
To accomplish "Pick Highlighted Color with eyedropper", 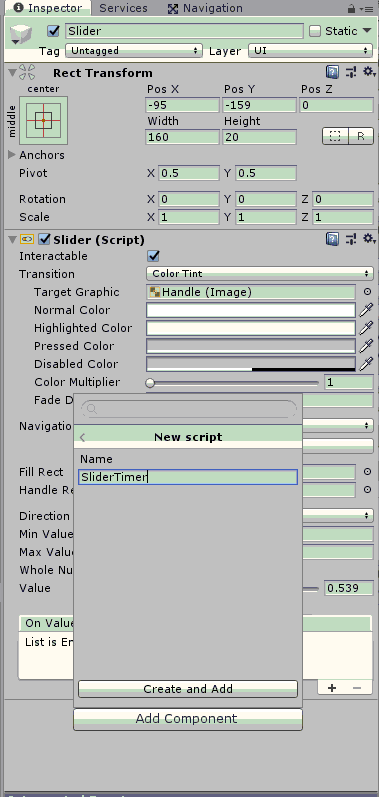I will 366,328.
